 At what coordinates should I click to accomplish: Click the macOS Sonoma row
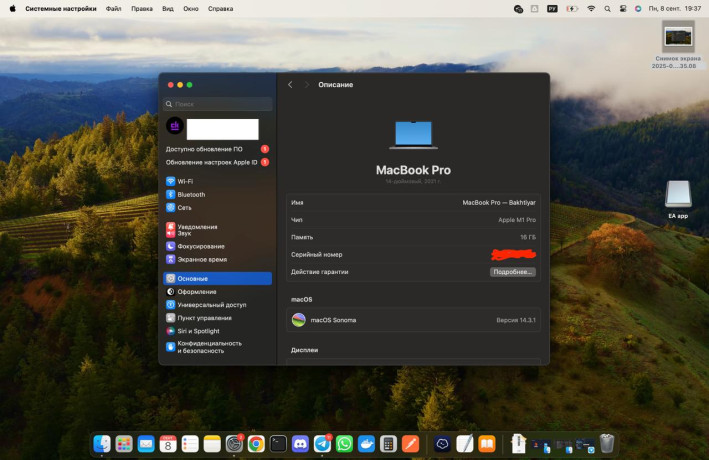pos(413,320)
